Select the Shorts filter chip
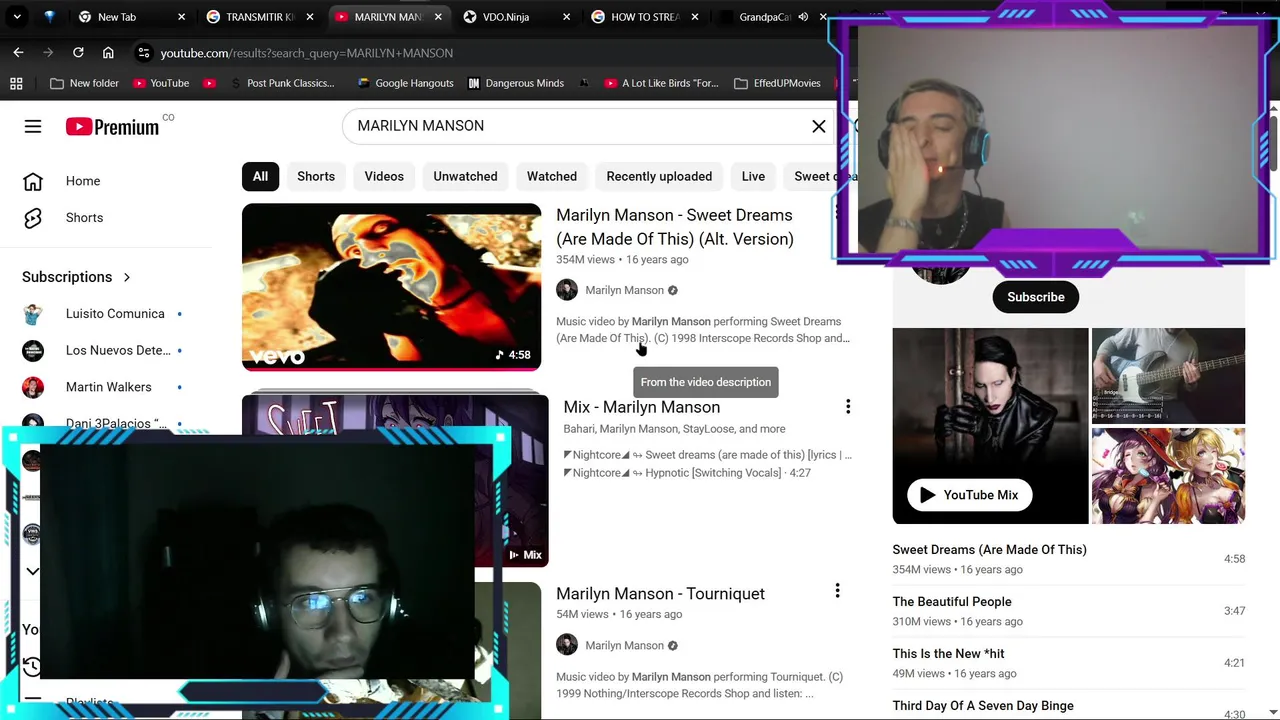1280x720 pixels. point(316,176)
